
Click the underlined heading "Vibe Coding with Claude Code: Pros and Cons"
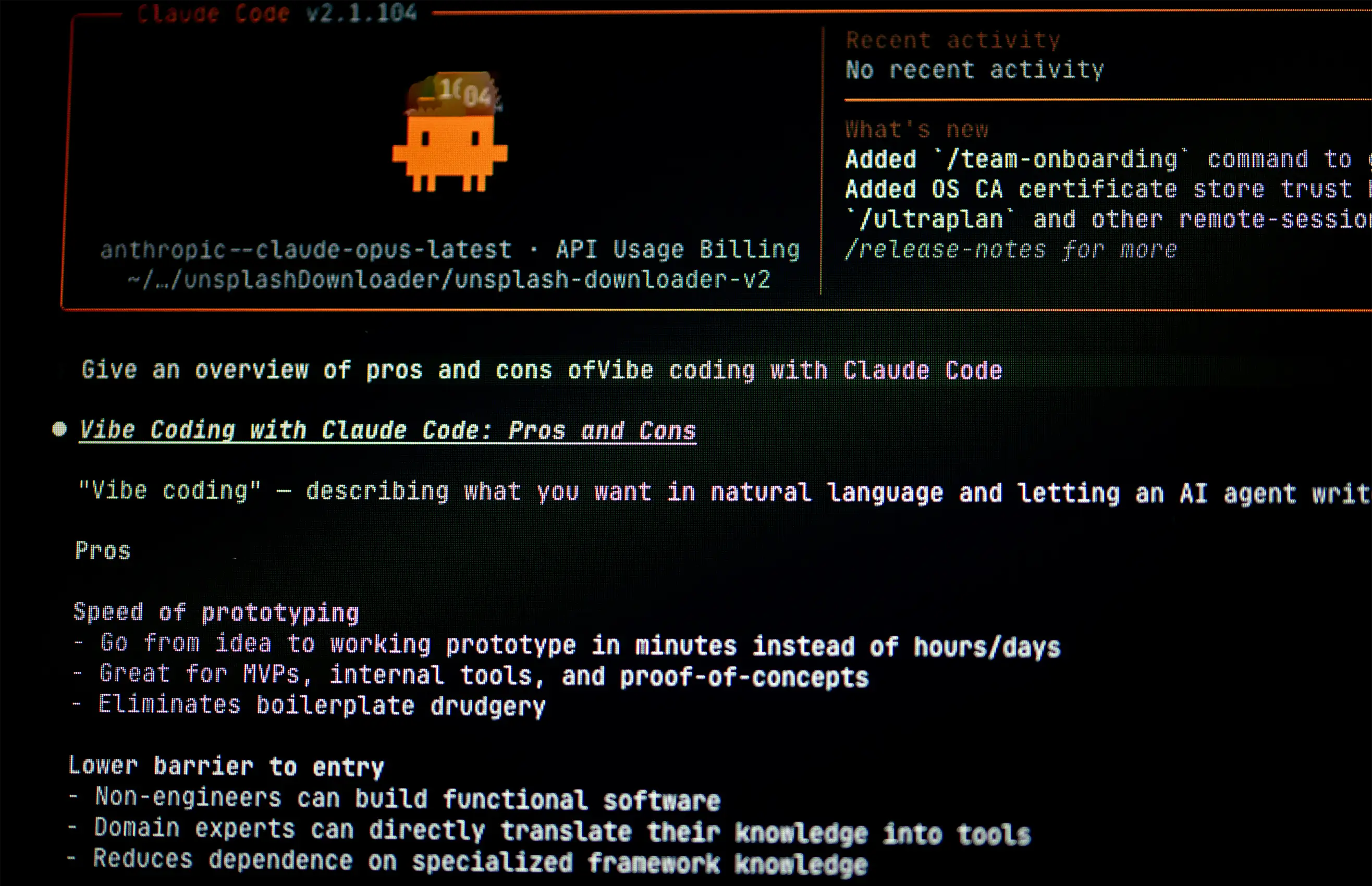point(387,430)
